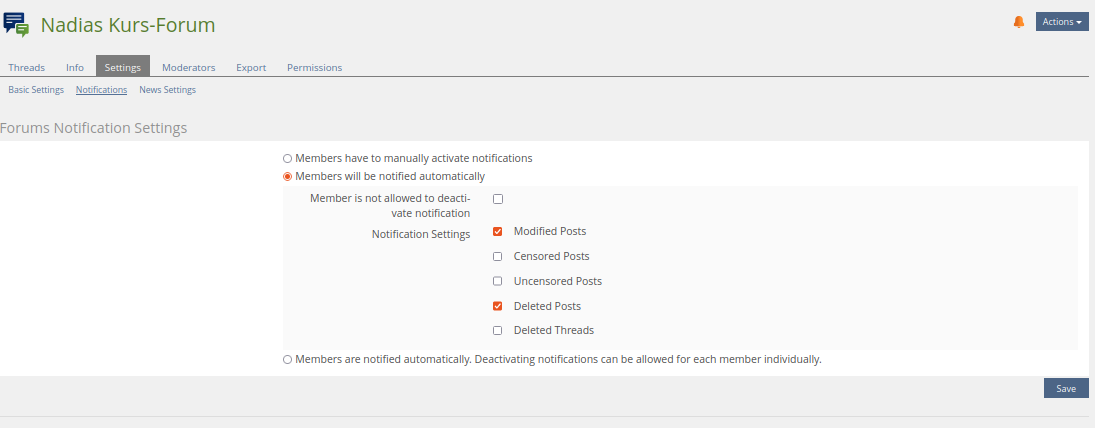Image resolution: width=1095 pixels, height=428 pixels.
Task: Open the Info tab
Action: (x=75, y=68)
